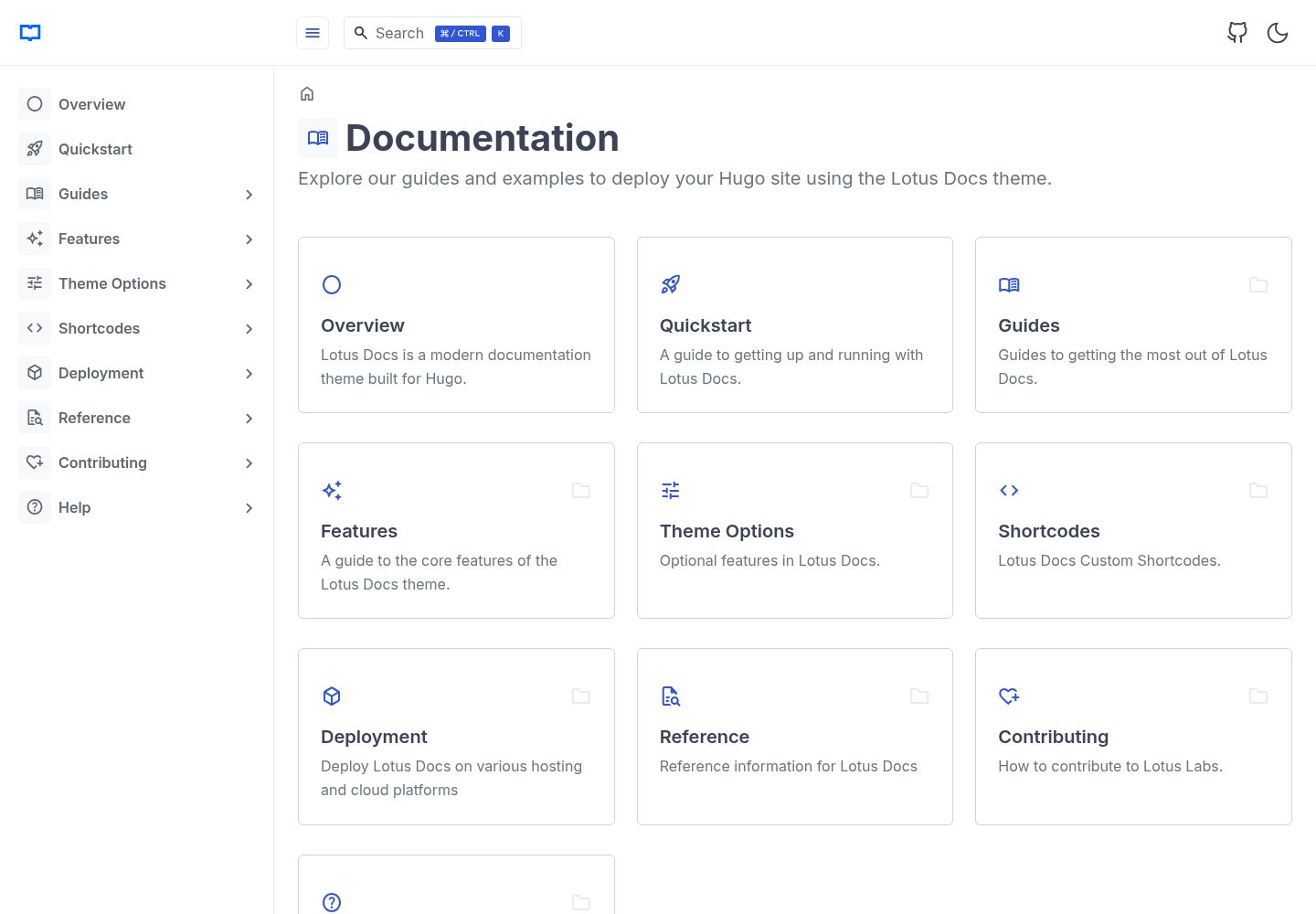Click the Contributing card heart icon
The width and height of the screenshot is (1316, 914).
coord(1009,696)
